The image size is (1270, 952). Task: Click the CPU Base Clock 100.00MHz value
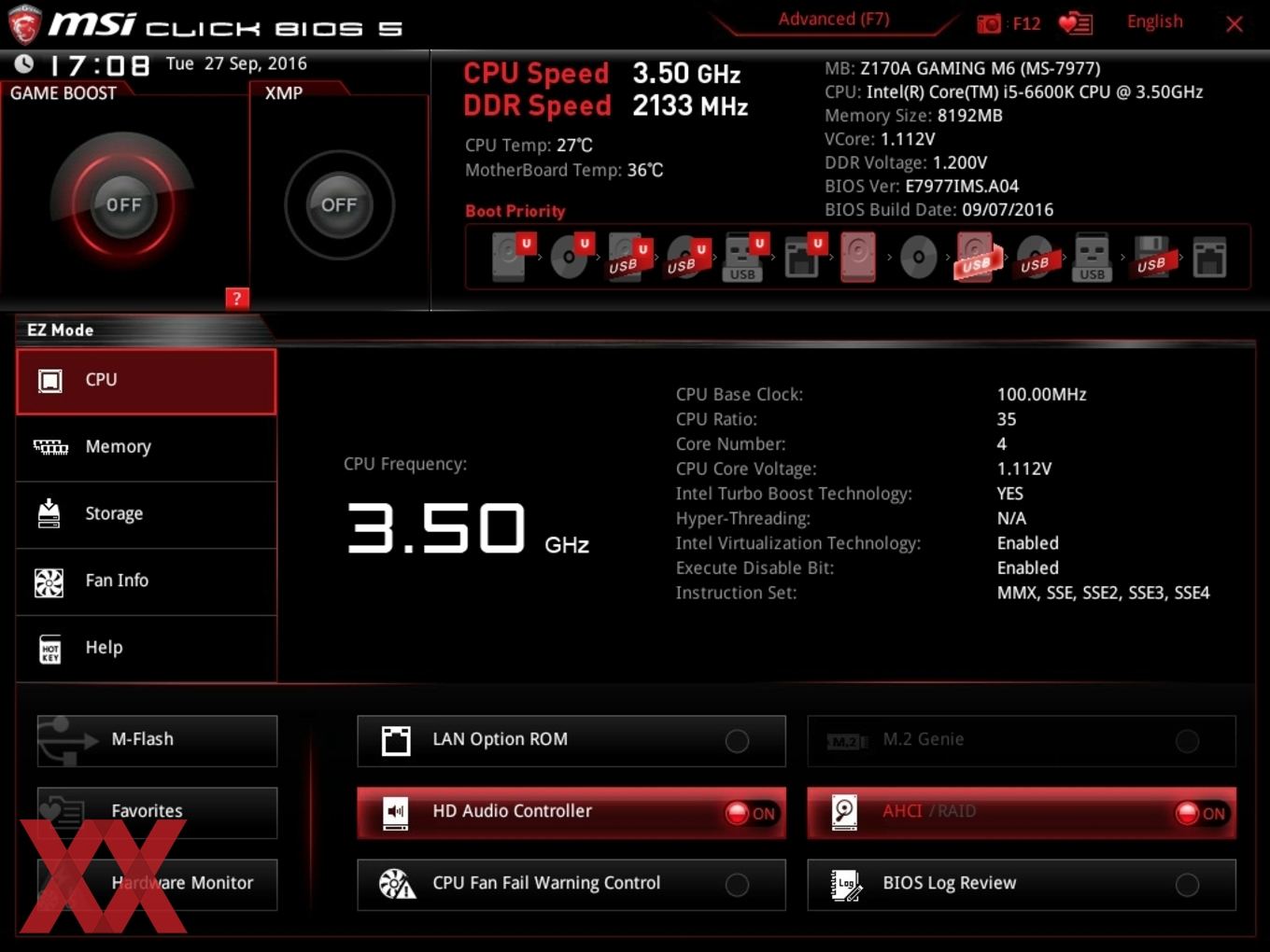point(1041,395)
